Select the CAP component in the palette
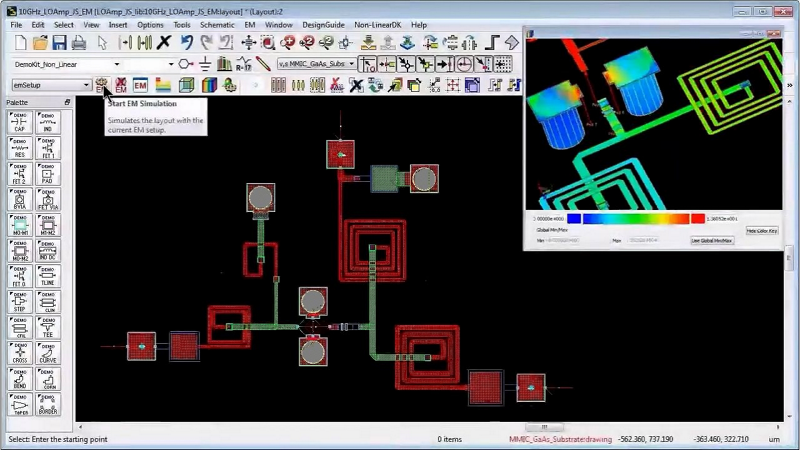Screen dimensions: 800x450 (x=19, y=122)
